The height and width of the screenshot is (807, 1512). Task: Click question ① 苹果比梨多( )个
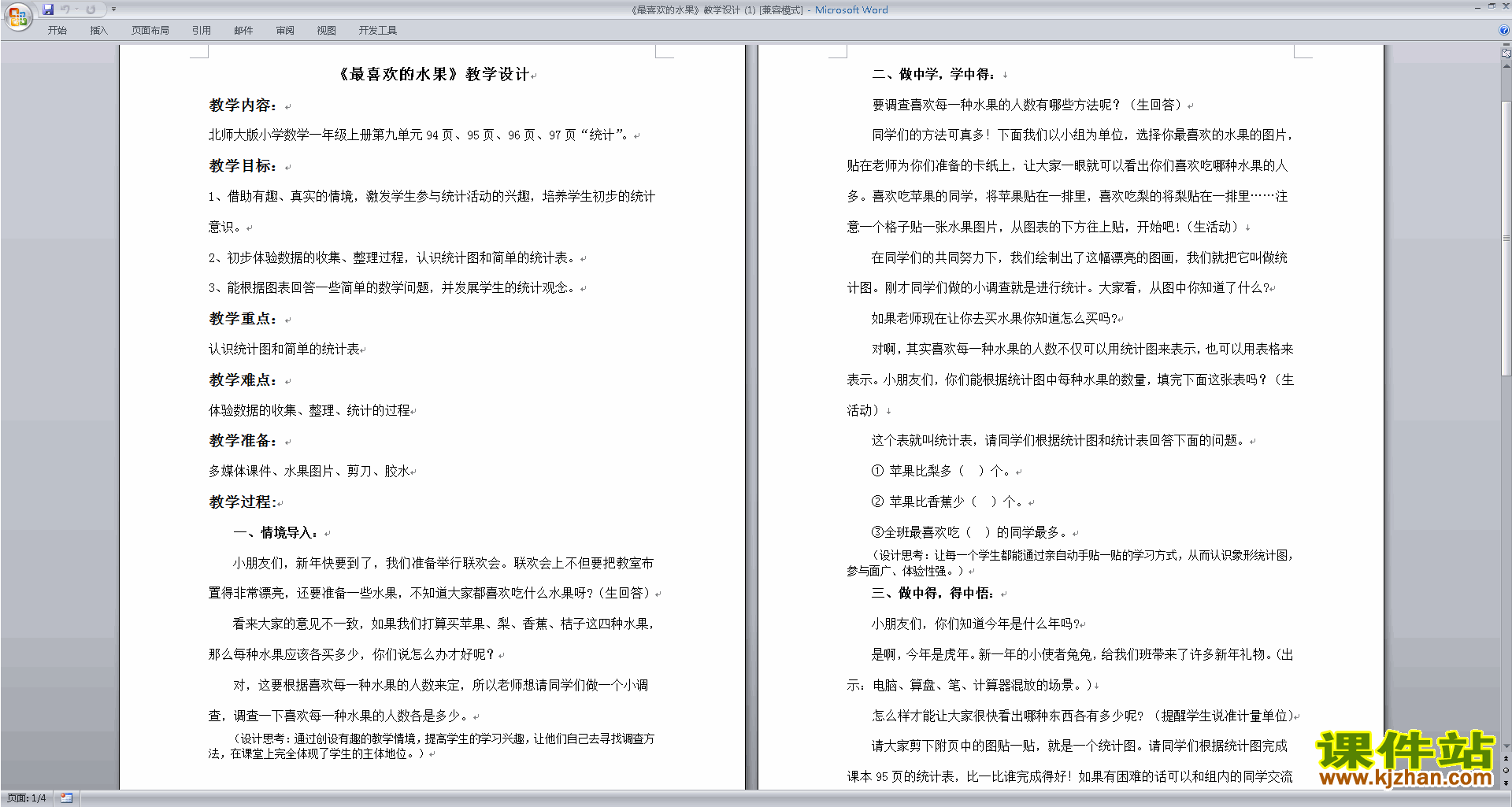942,471
